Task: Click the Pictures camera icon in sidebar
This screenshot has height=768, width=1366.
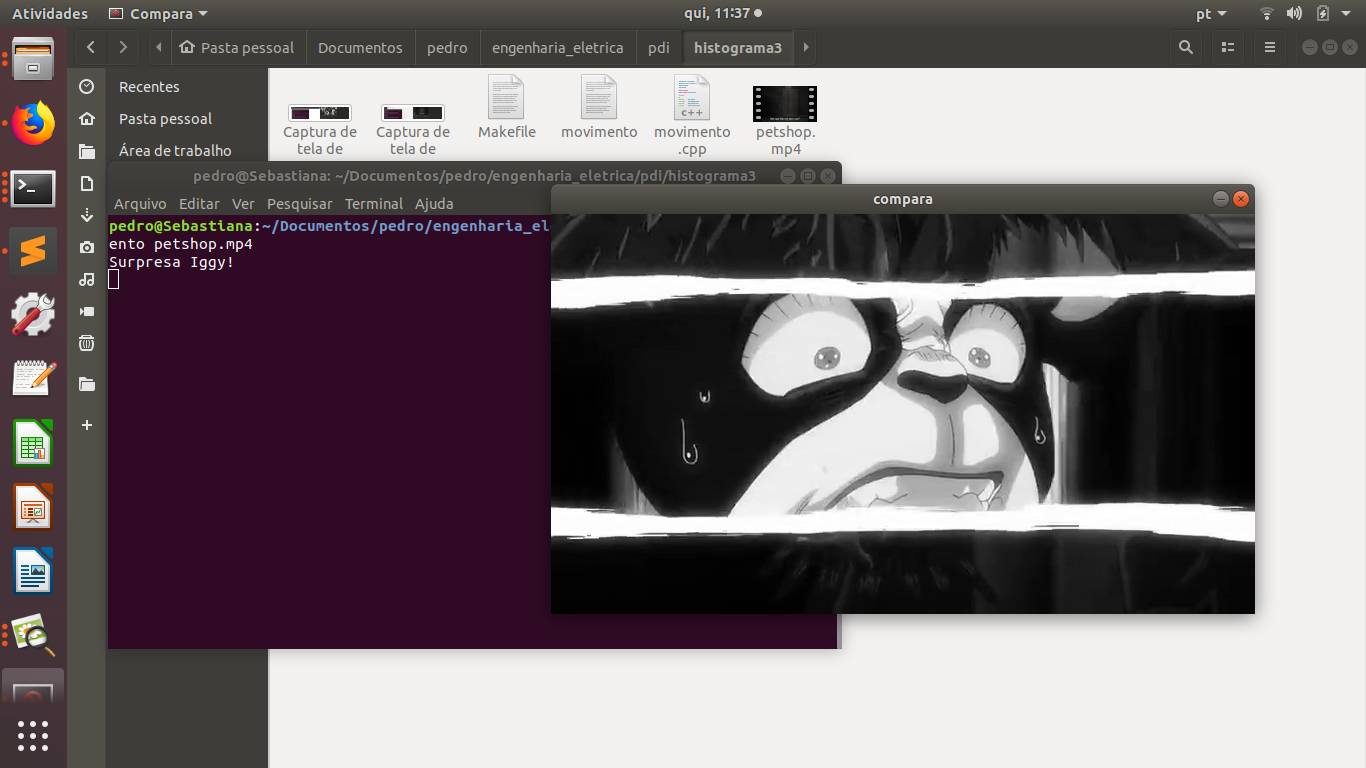Action: coord(87,247)
